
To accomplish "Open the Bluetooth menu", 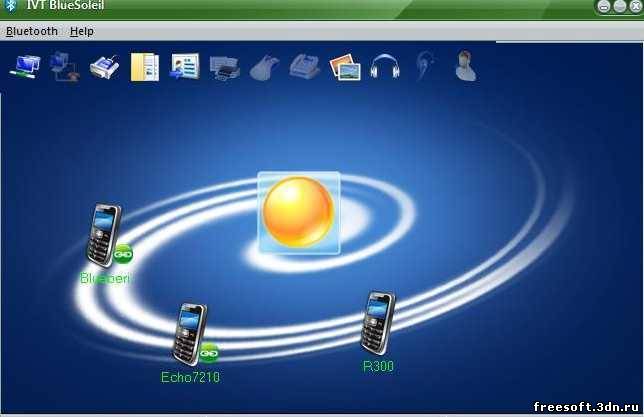I will tap(32, 31).
